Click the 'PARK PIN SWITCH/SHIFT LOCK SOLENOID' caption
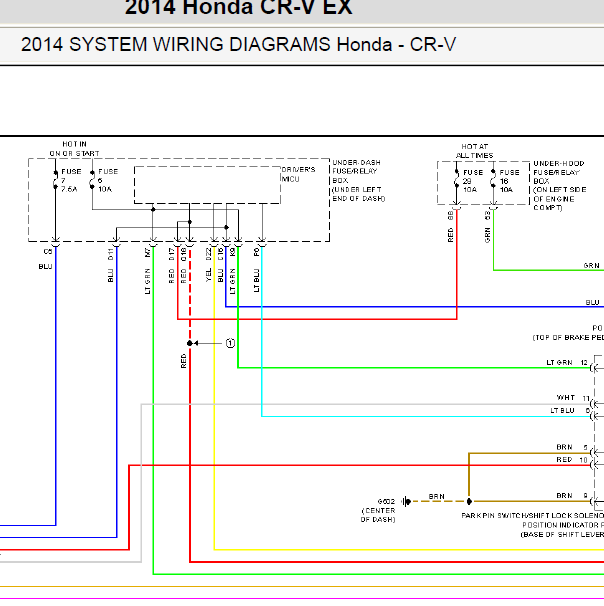The image size is (604, 606). tap(533, 516)
